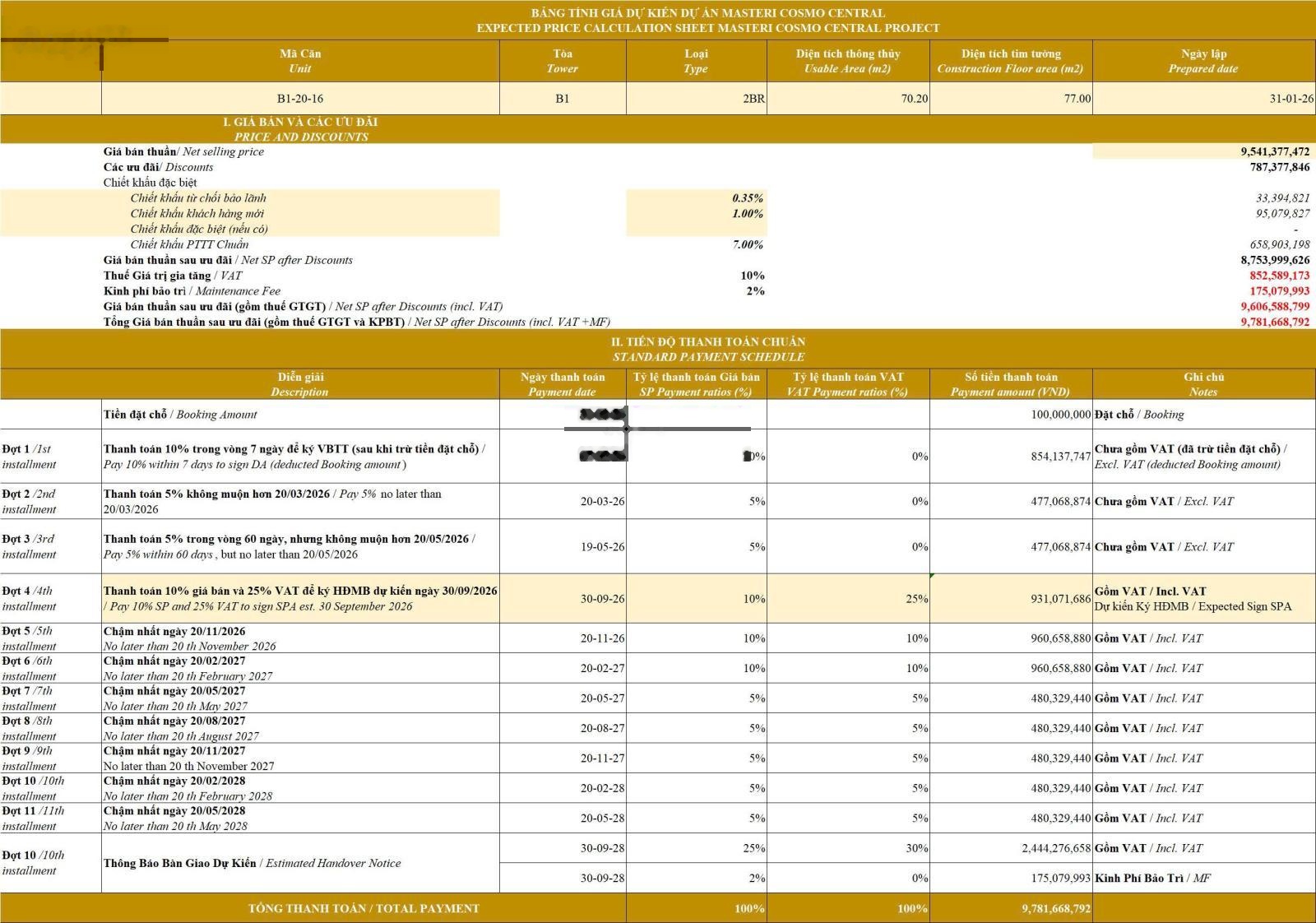Click the Usable Area value 70.20
The width and height of the screenshot is (1316, 923).
(848, 99)
